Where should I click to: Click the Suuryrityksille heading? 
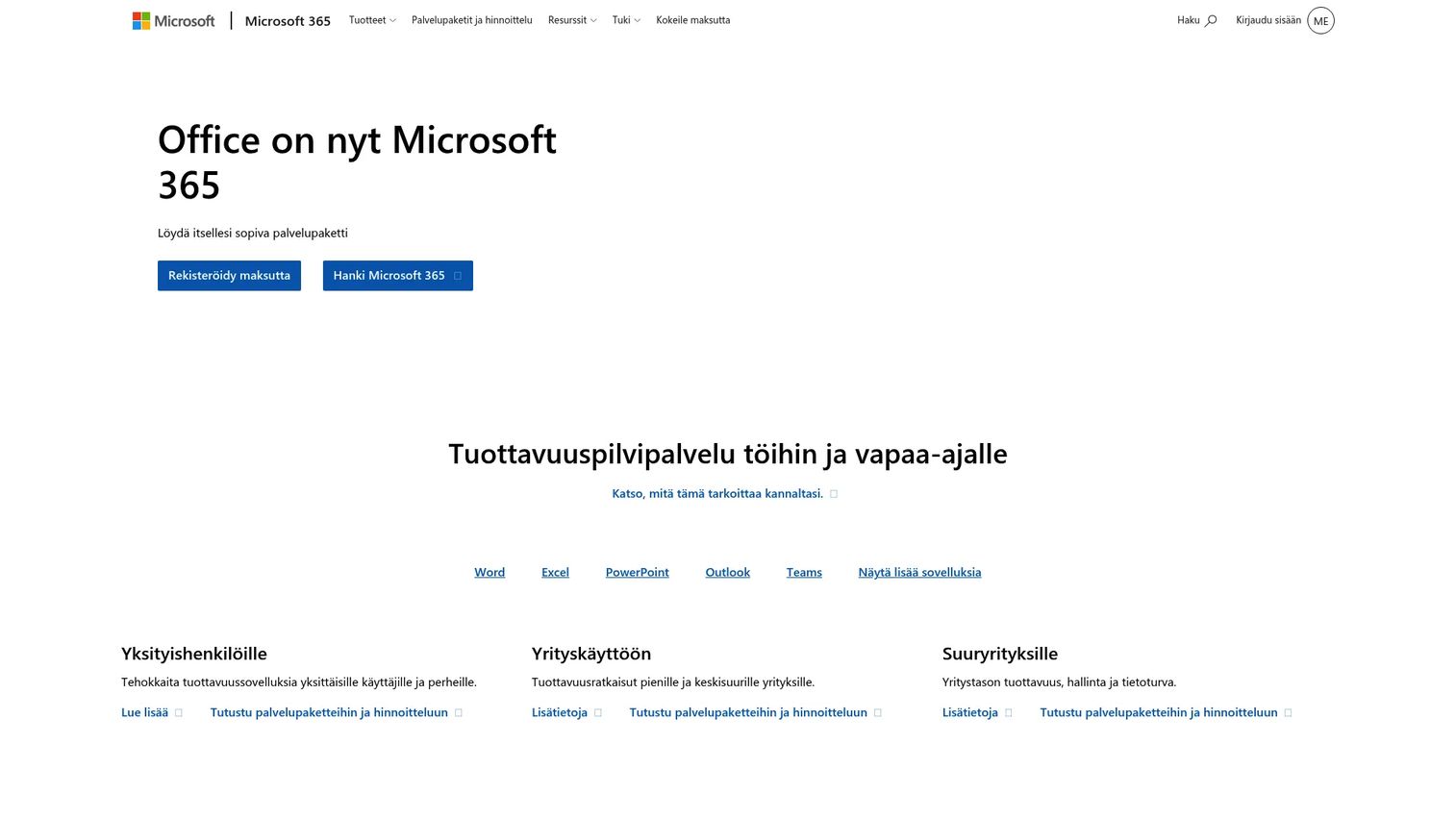1000,654
